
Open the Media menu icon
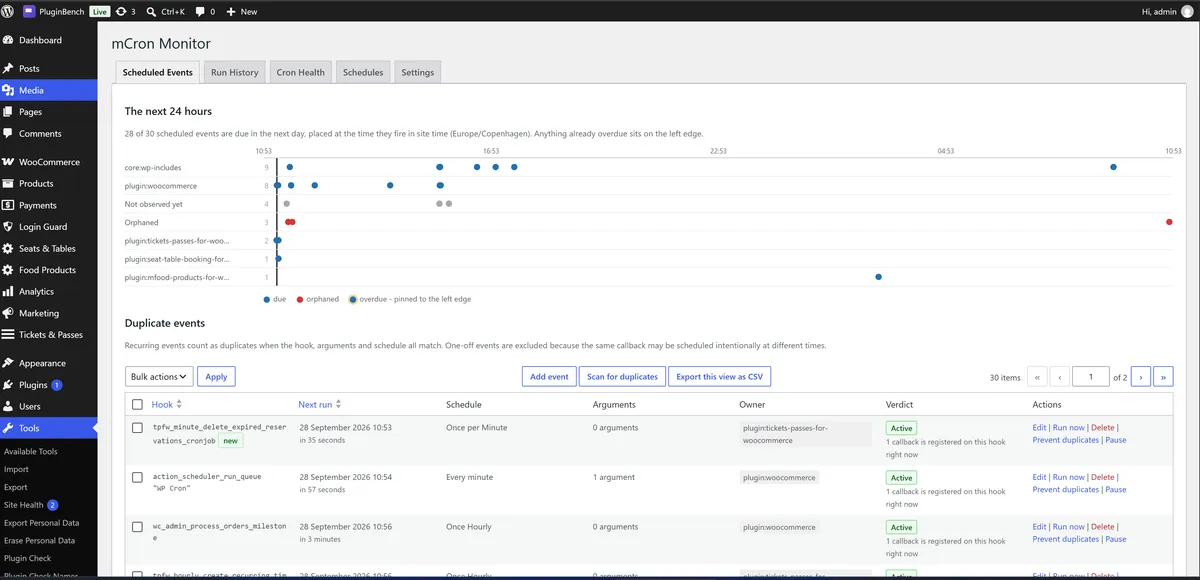point(9,90)
